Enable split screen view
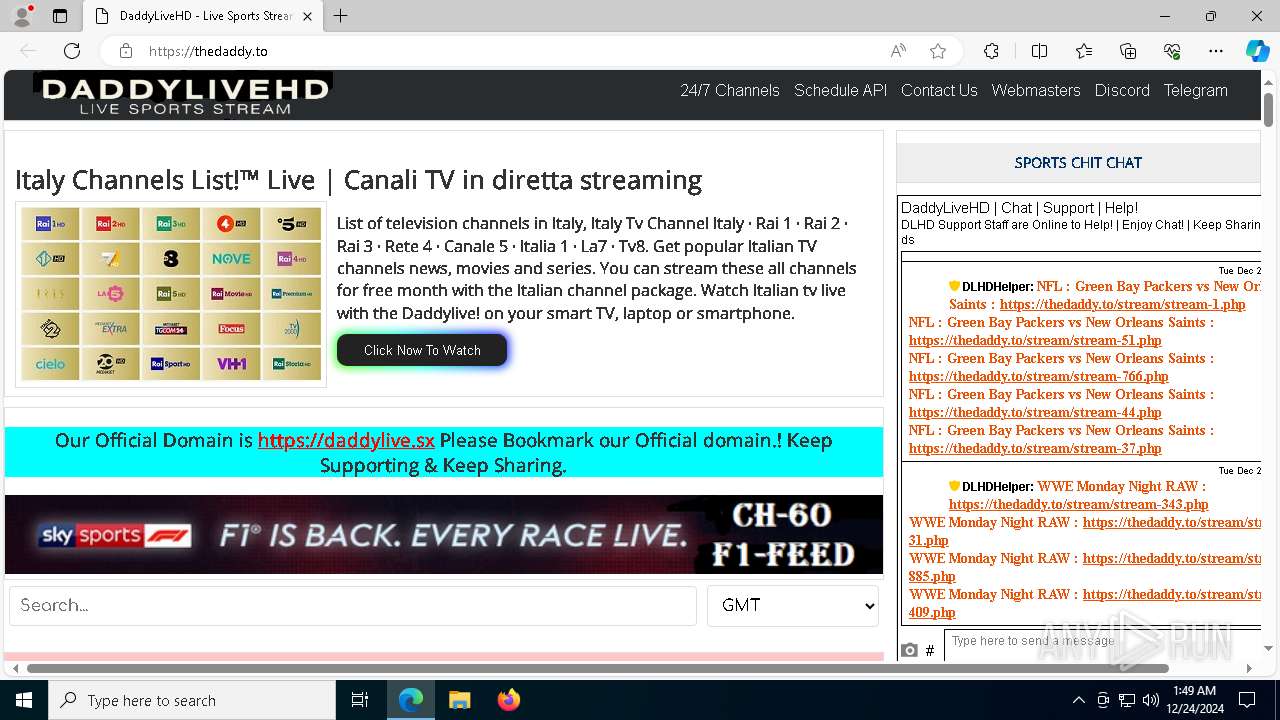The width and height of the screenshot is (1280, 720). (x=1039, y=51)
